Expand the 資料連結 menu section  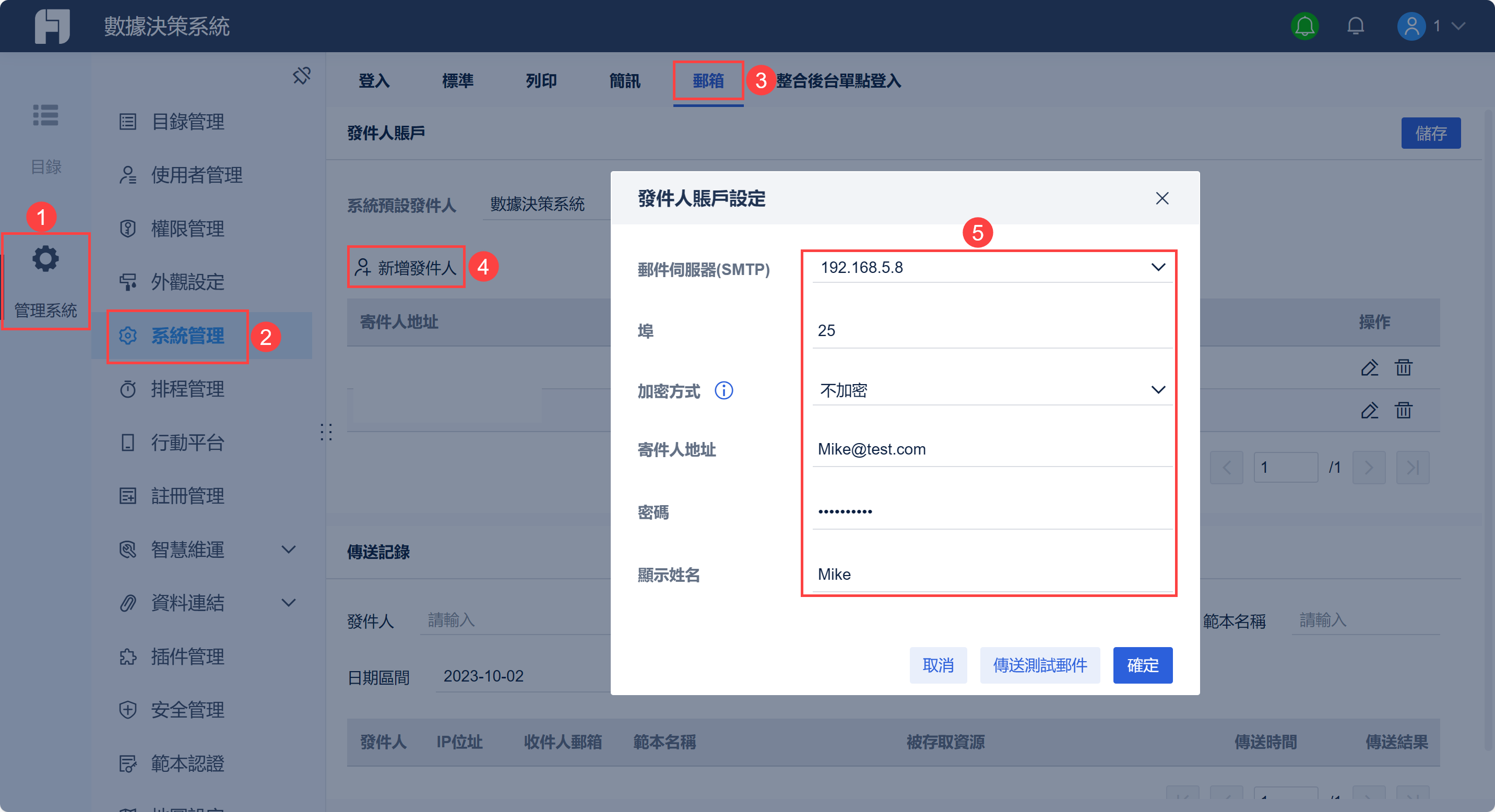click(x=289, y=603)
